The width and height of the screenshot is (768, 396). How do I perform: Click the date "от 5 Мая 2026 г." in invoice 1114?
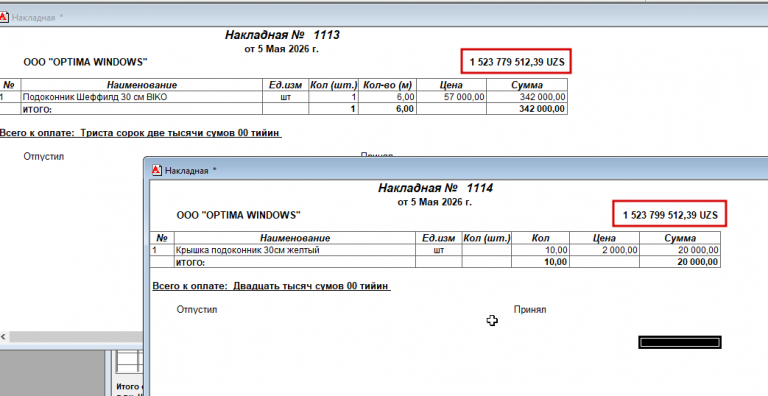pos(435,202)
